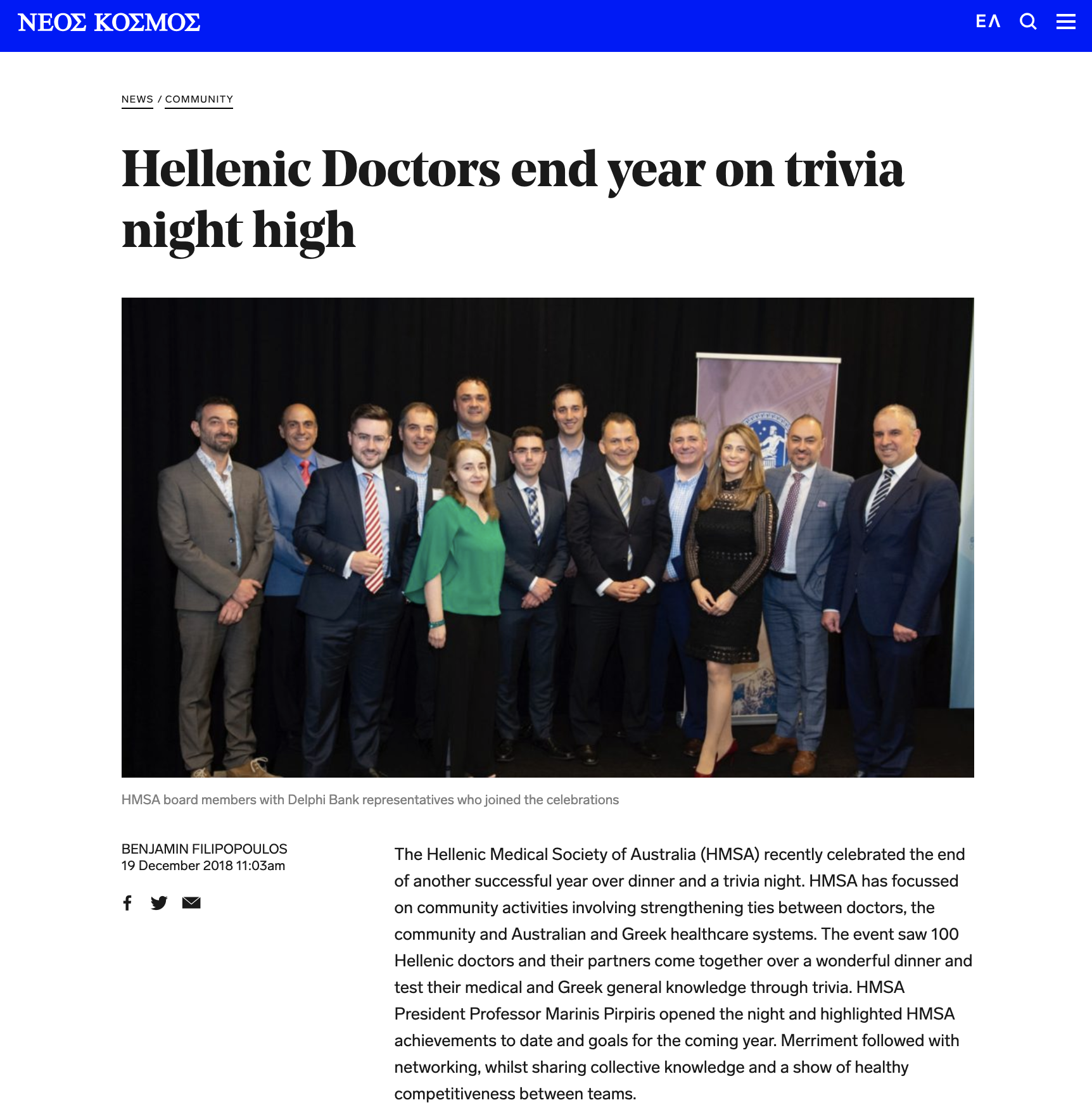Click the article's opening paragraph text
Viewport: 1092px width, 1112px height.
point(683,974)
